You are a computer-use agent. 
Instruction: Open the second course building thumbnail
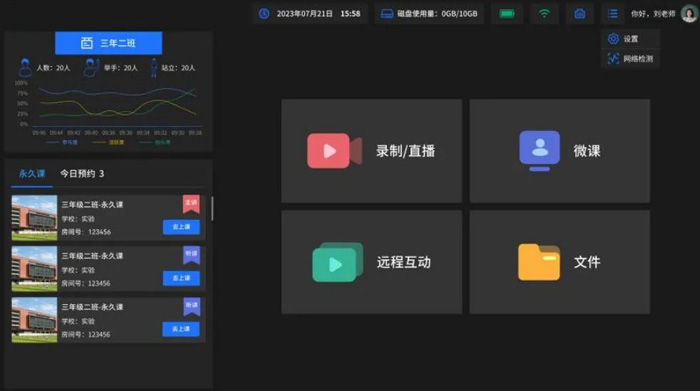[x=34, y=269]
